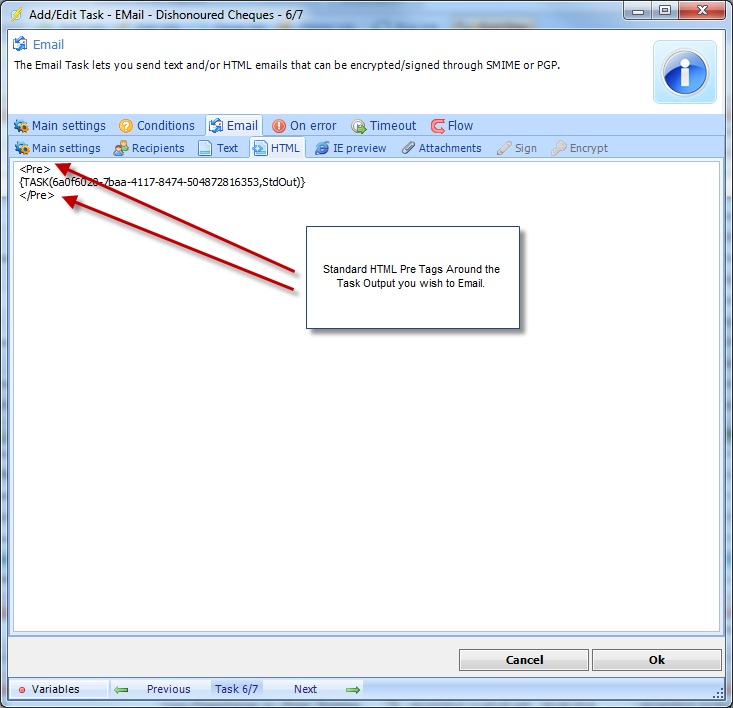Select the Sign sub-tab
Screen dimensions: 733x708
(516, 148)
